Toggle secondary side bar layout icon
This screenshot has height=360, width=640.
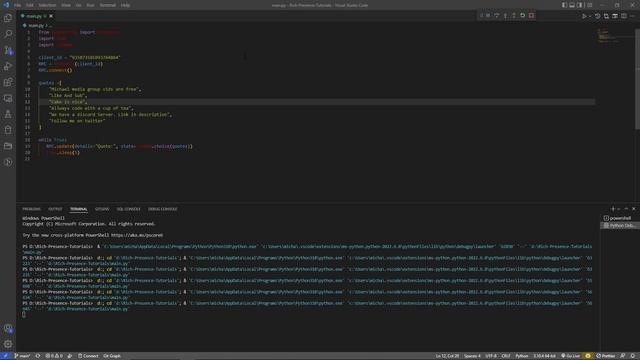point(580,5)
